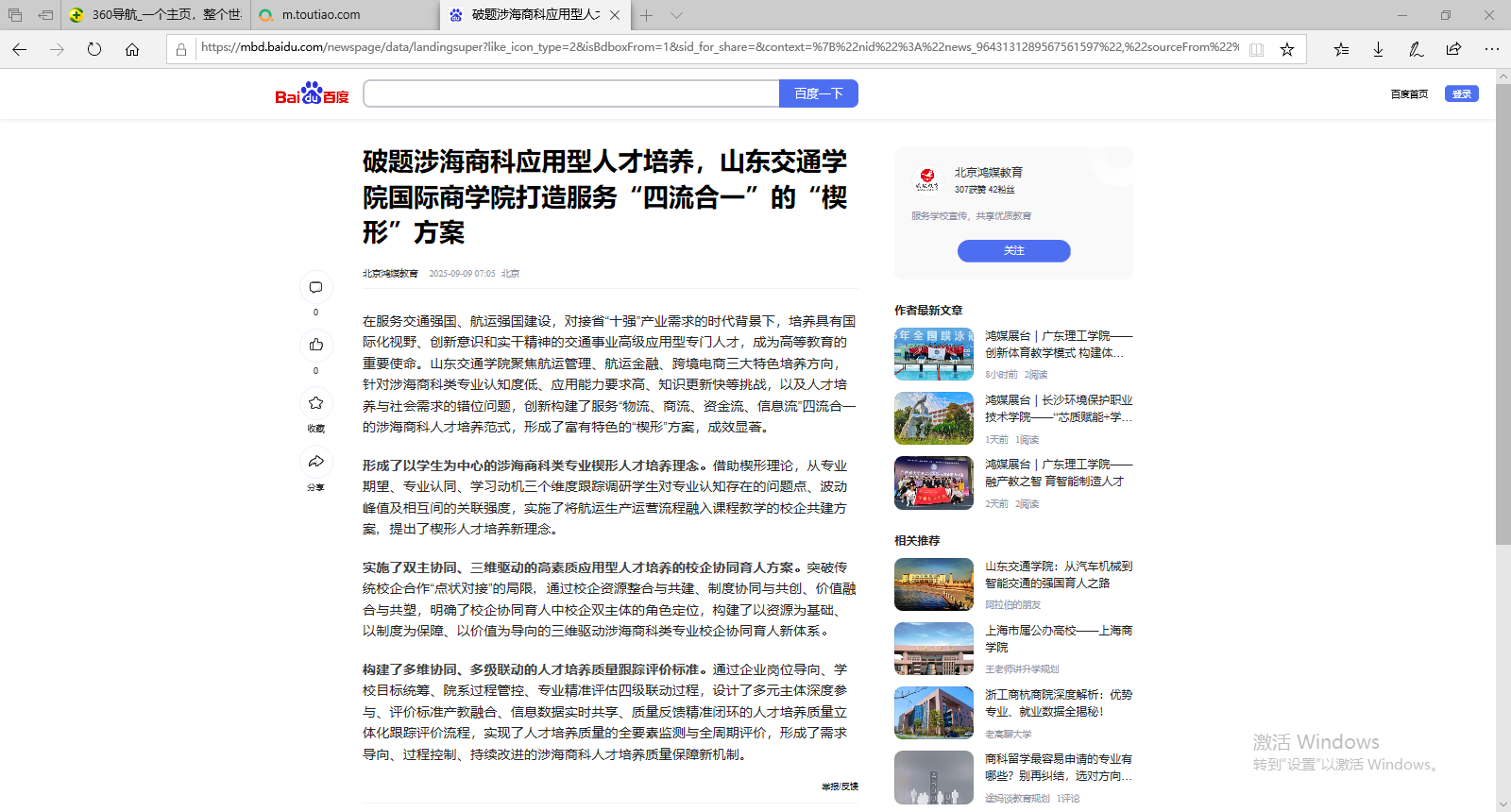
Task: Like the article with thumbs-up icon
Action: [315, 345]
